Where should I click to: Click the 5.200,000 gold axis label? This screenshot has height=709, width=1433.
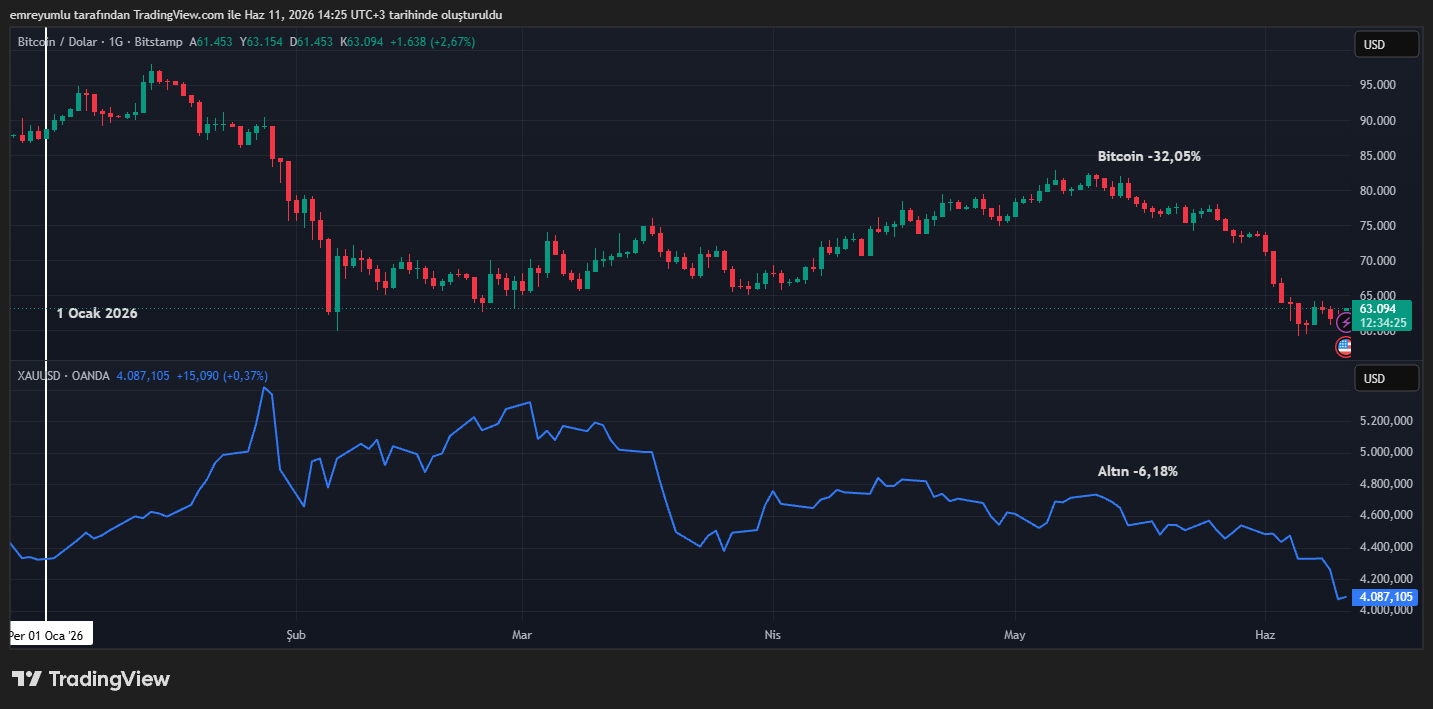coord(1385,421)
